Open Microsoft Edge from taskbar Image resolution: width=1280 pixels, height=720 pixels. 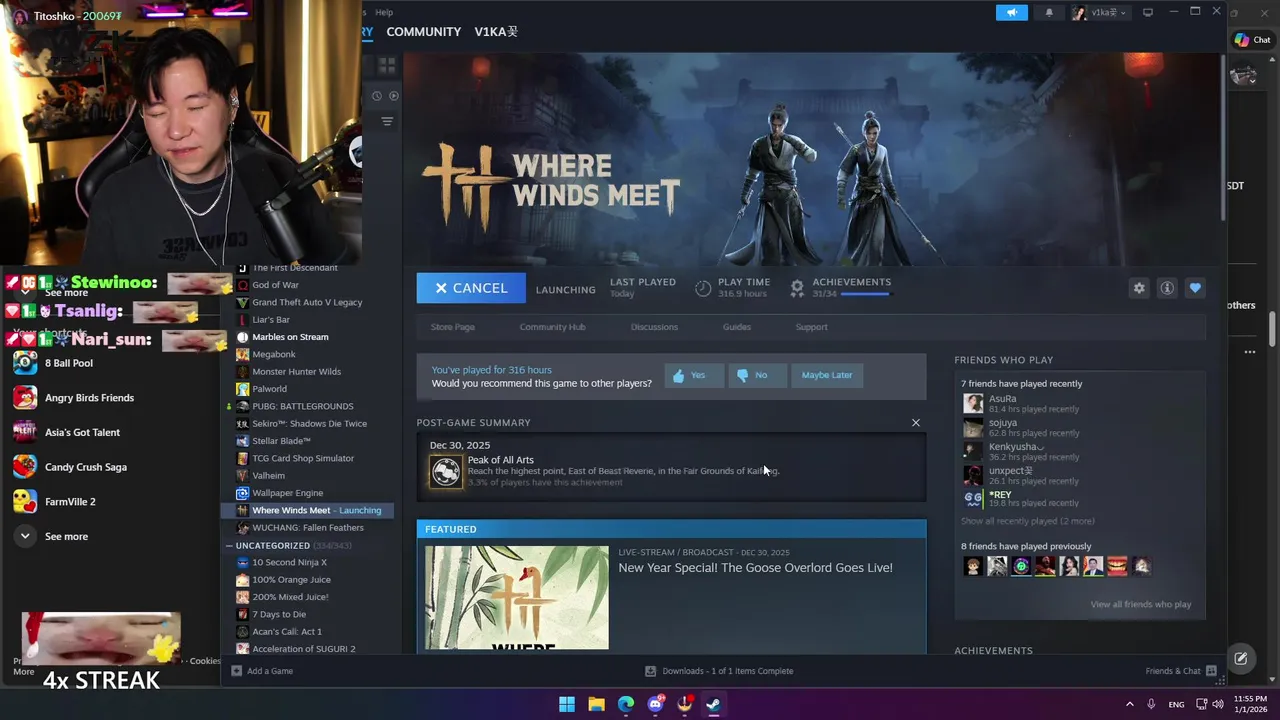pyautogui.click(x=626, y=704)
